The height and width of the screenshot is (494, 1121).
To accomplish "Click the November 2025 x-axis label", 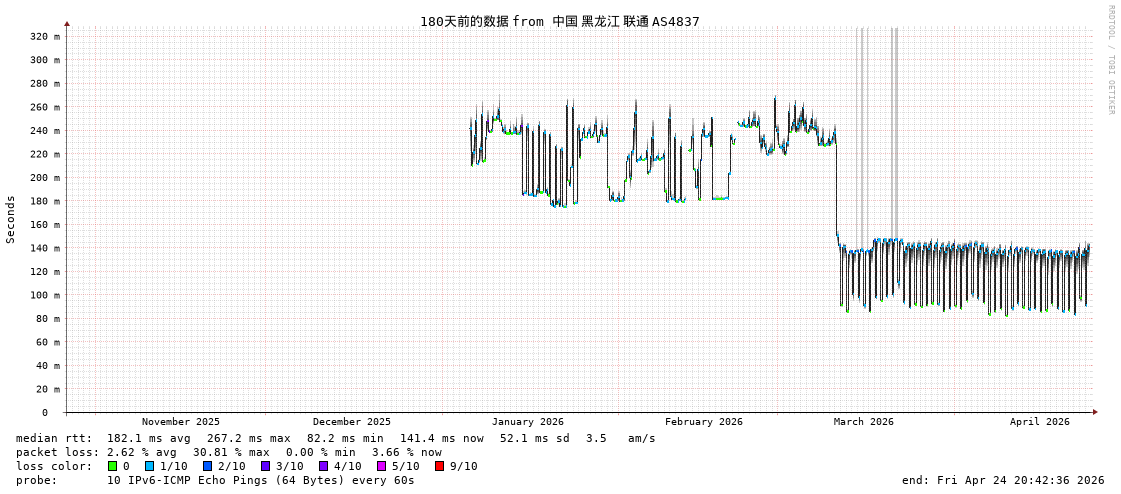I will click(x=181, y=422).
